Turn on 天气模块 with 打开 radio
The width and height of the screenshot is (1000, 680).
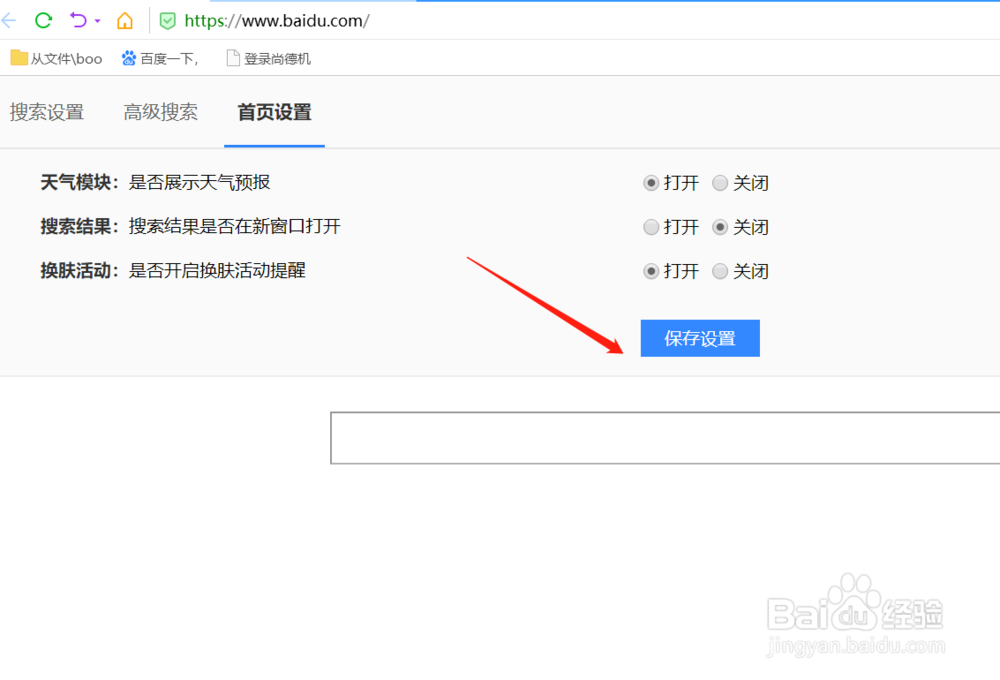click(x=651, y=183)
